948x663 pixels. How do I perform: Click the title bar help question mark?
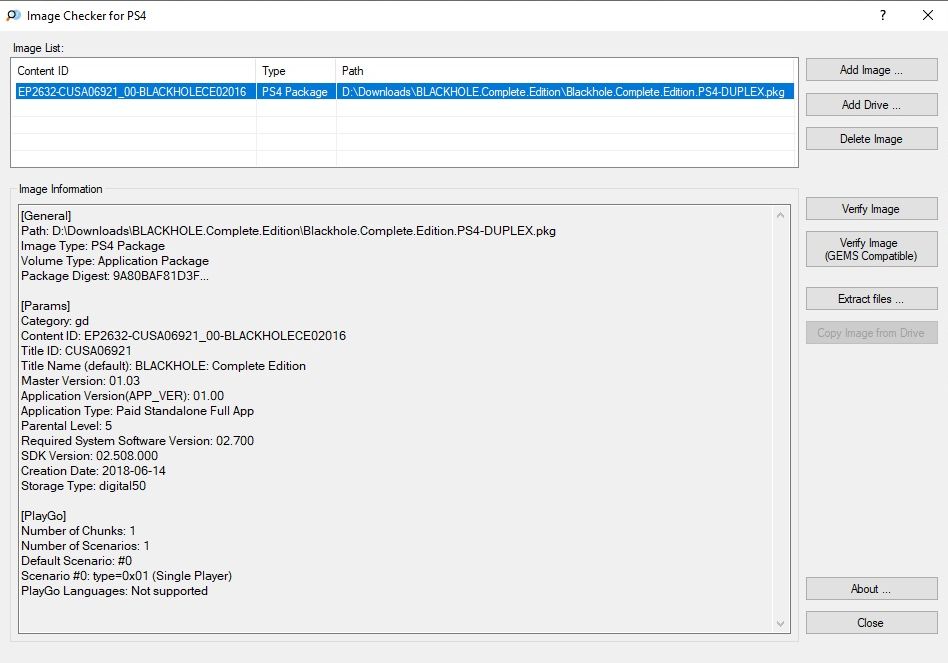883,15
